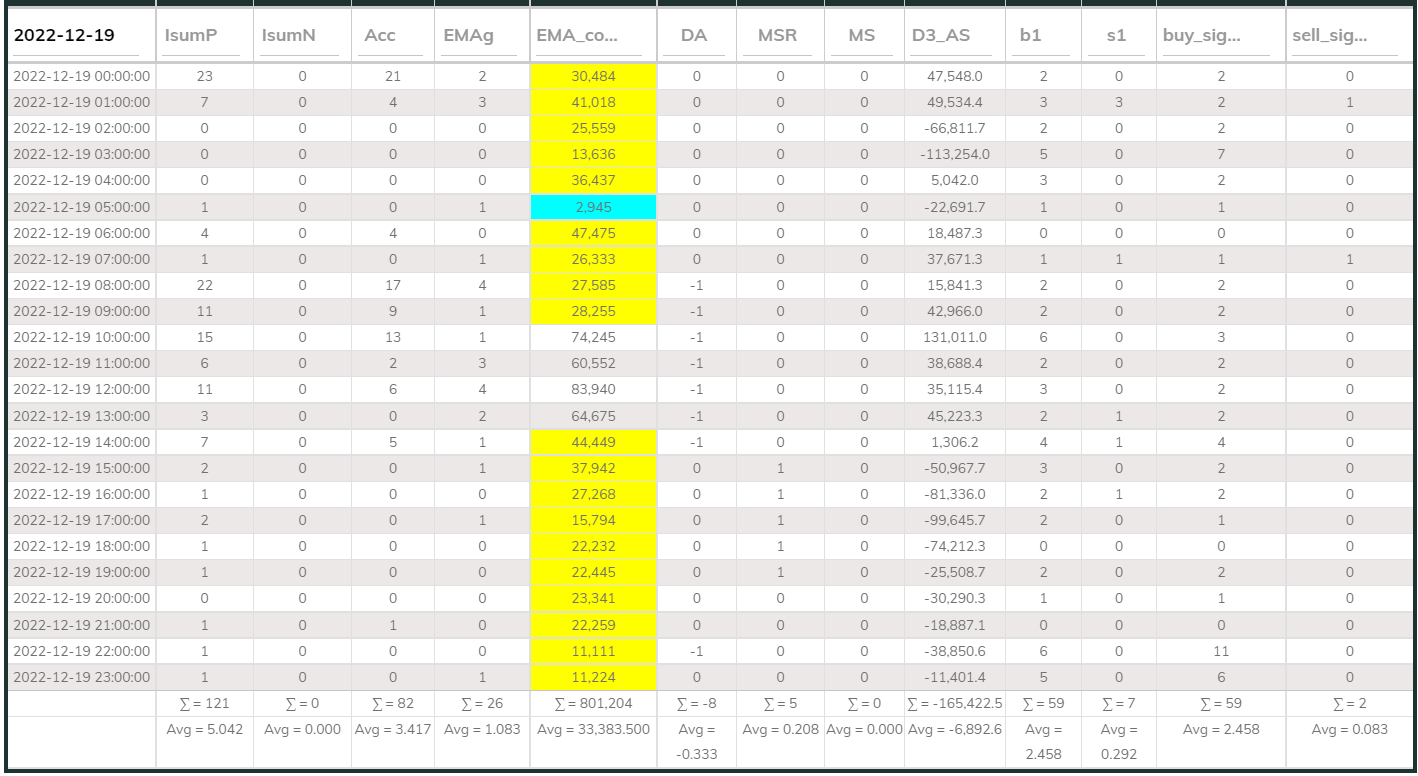Screen dimensions: 1418x776
Task: Click the MSR column header
Action: click(777, 36)
